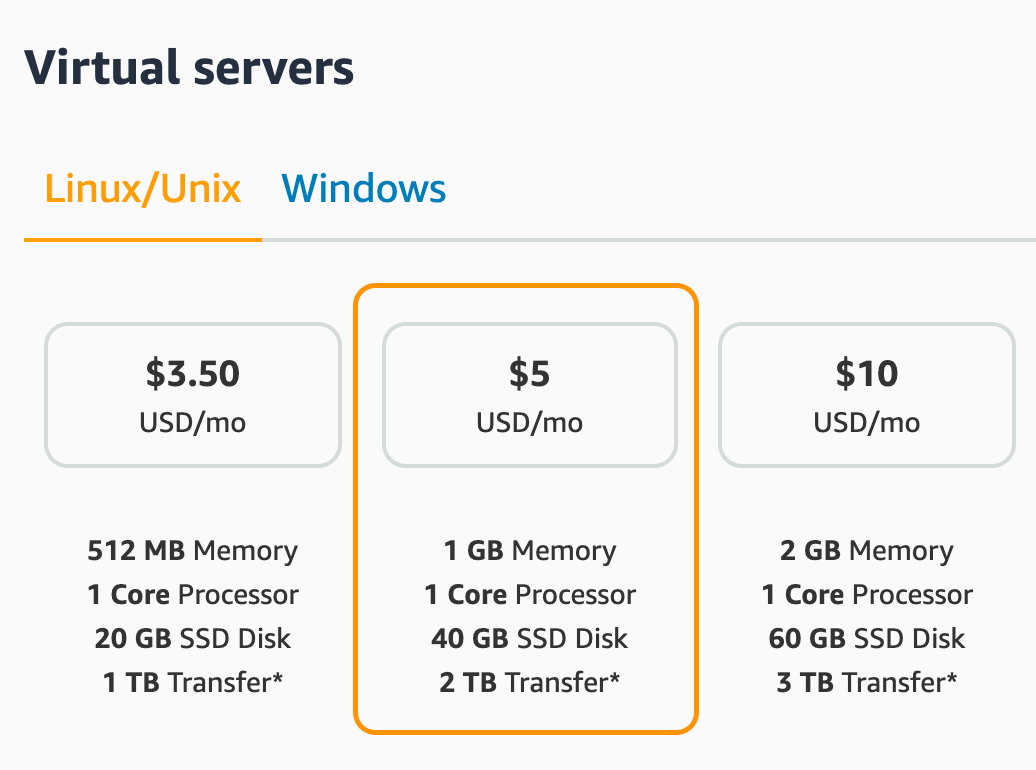
Task: Click the 40 GB SSD Disk spec
Action: (530, 639)
